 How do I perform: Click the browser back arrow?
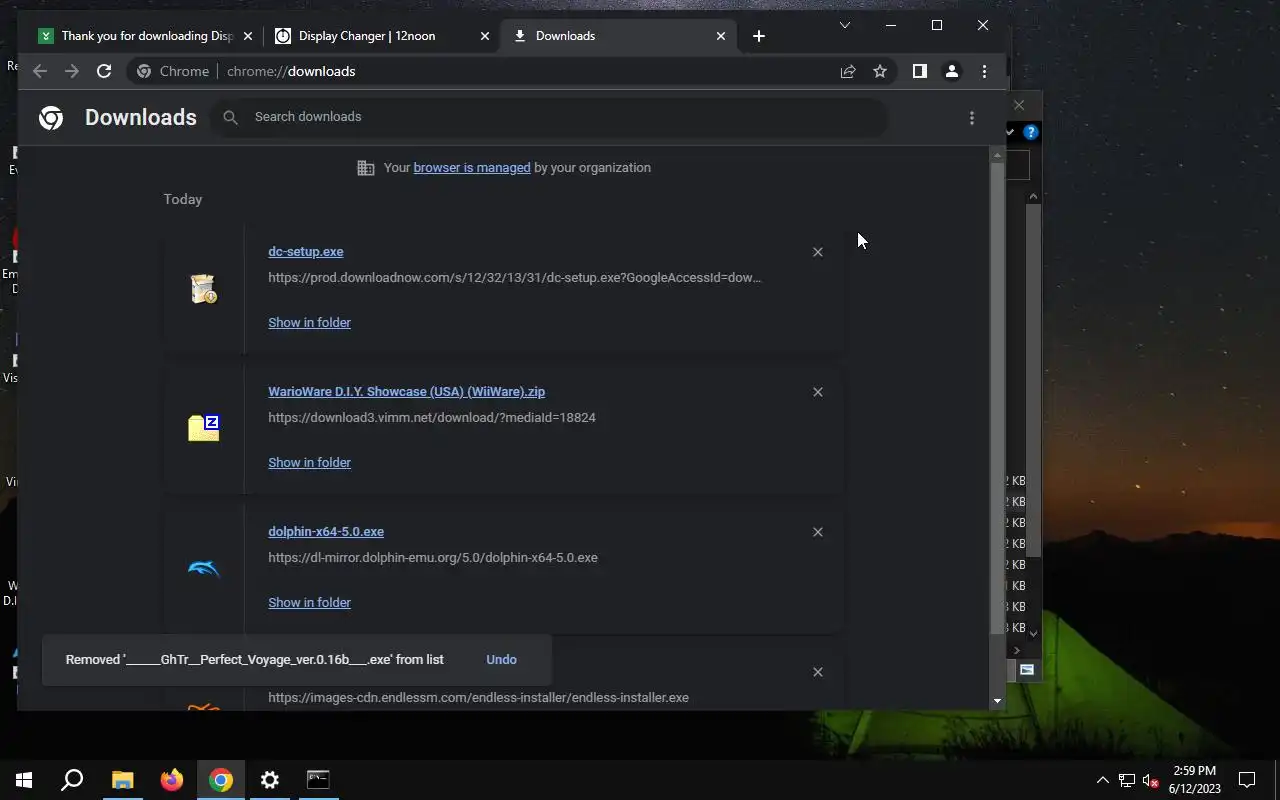(x=40, y=71)
